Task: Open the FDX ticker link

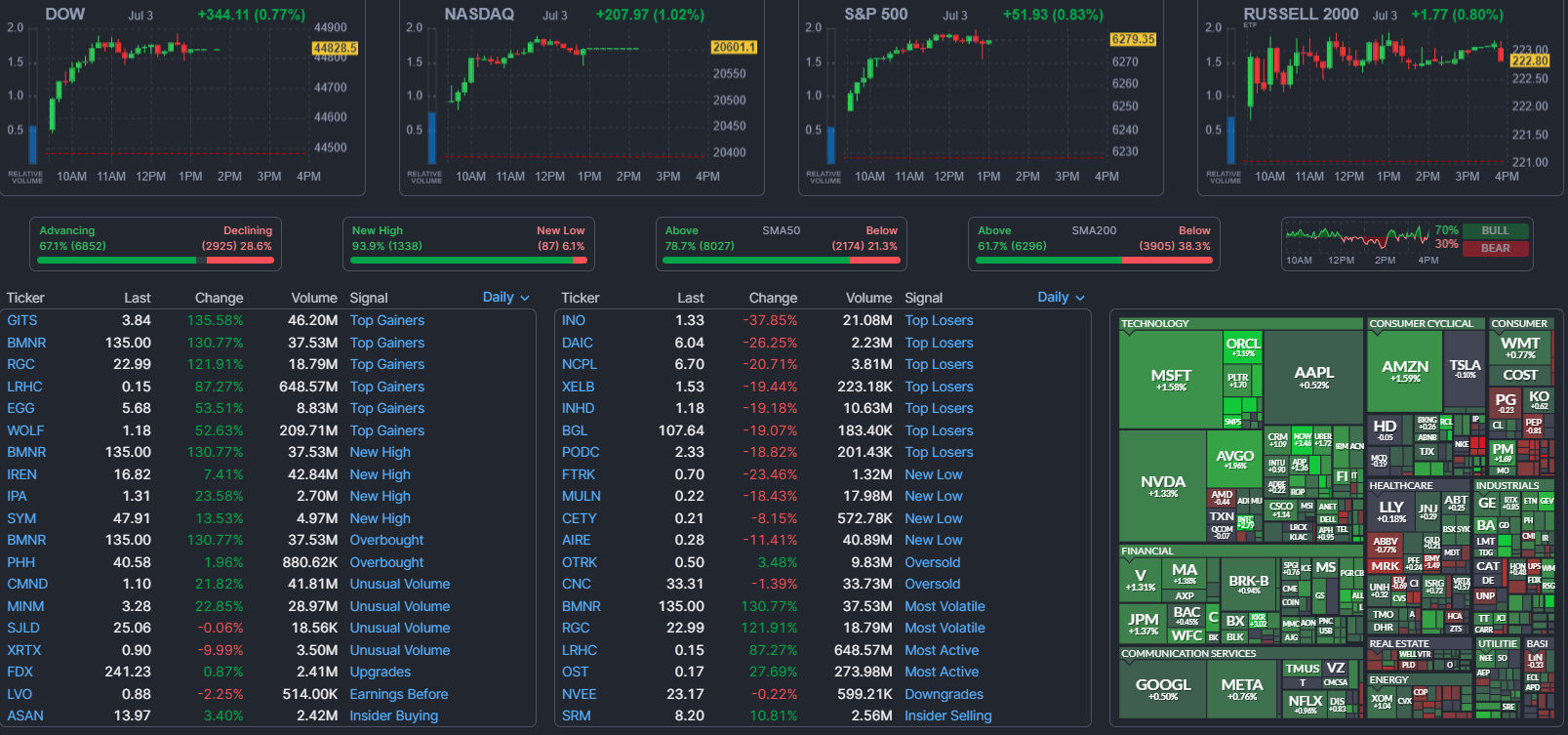Action: point(20,672)
